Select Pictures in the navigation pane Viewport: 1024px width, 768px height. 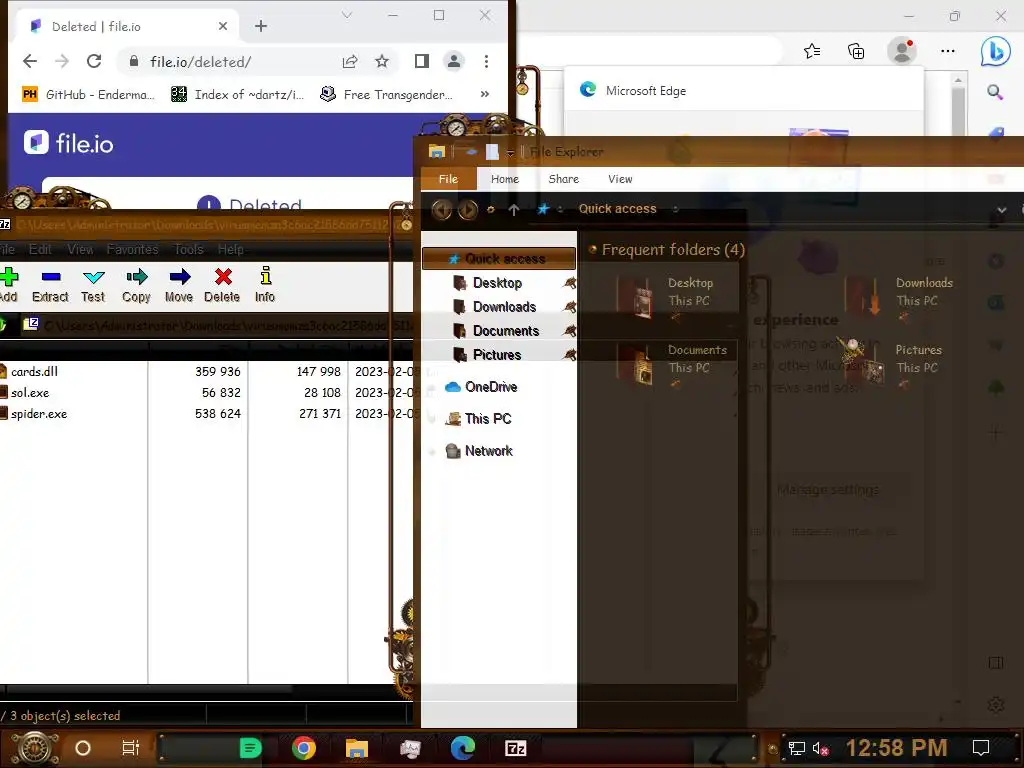[497, 355]
